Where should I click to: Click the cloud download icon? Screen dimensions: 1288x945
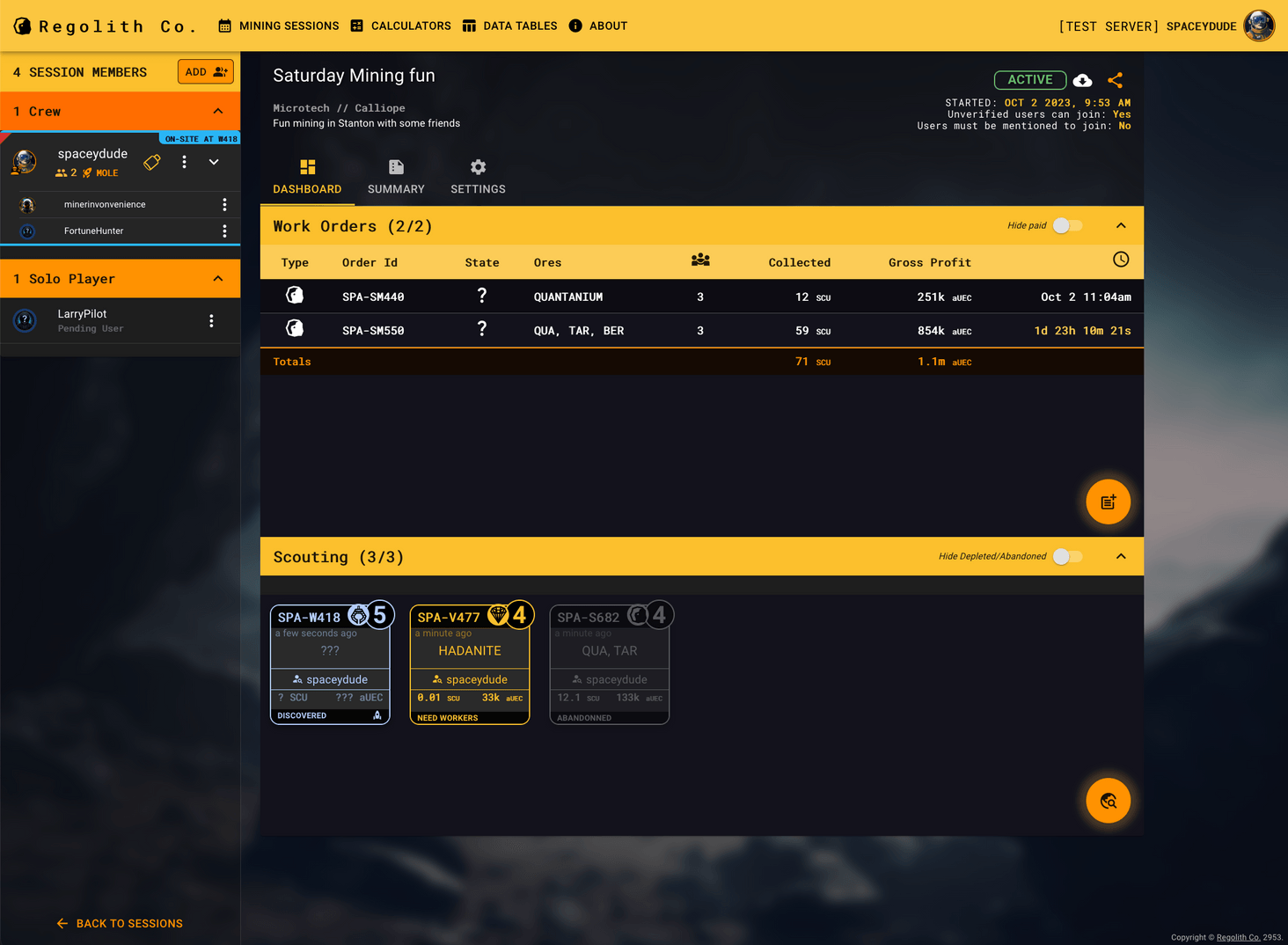click(x=1083, y=80)
